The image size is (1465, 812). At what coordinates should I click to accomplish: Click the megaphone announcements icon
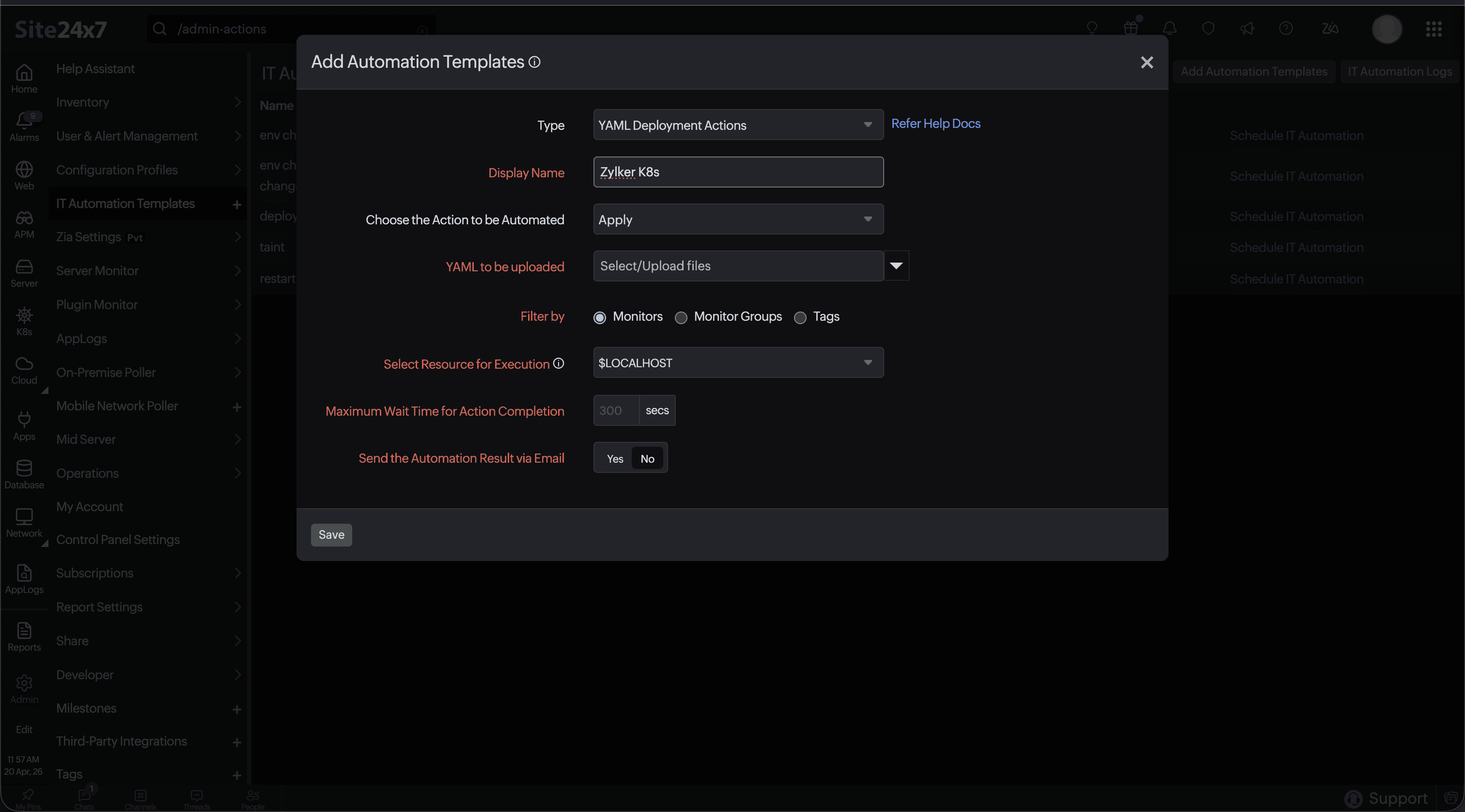tap(1247, 28)
